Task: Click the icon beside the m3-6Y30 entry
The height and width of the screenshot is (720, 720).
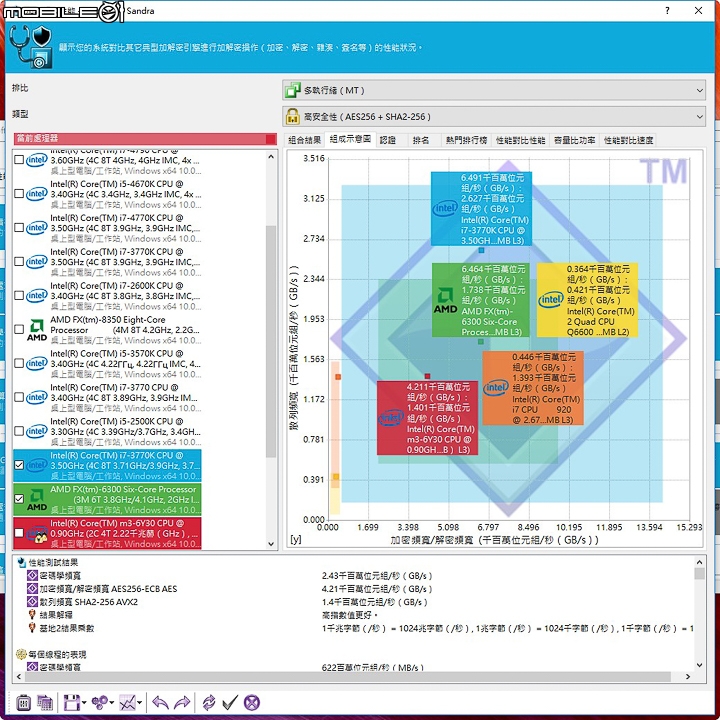Action: click(37, 534)
